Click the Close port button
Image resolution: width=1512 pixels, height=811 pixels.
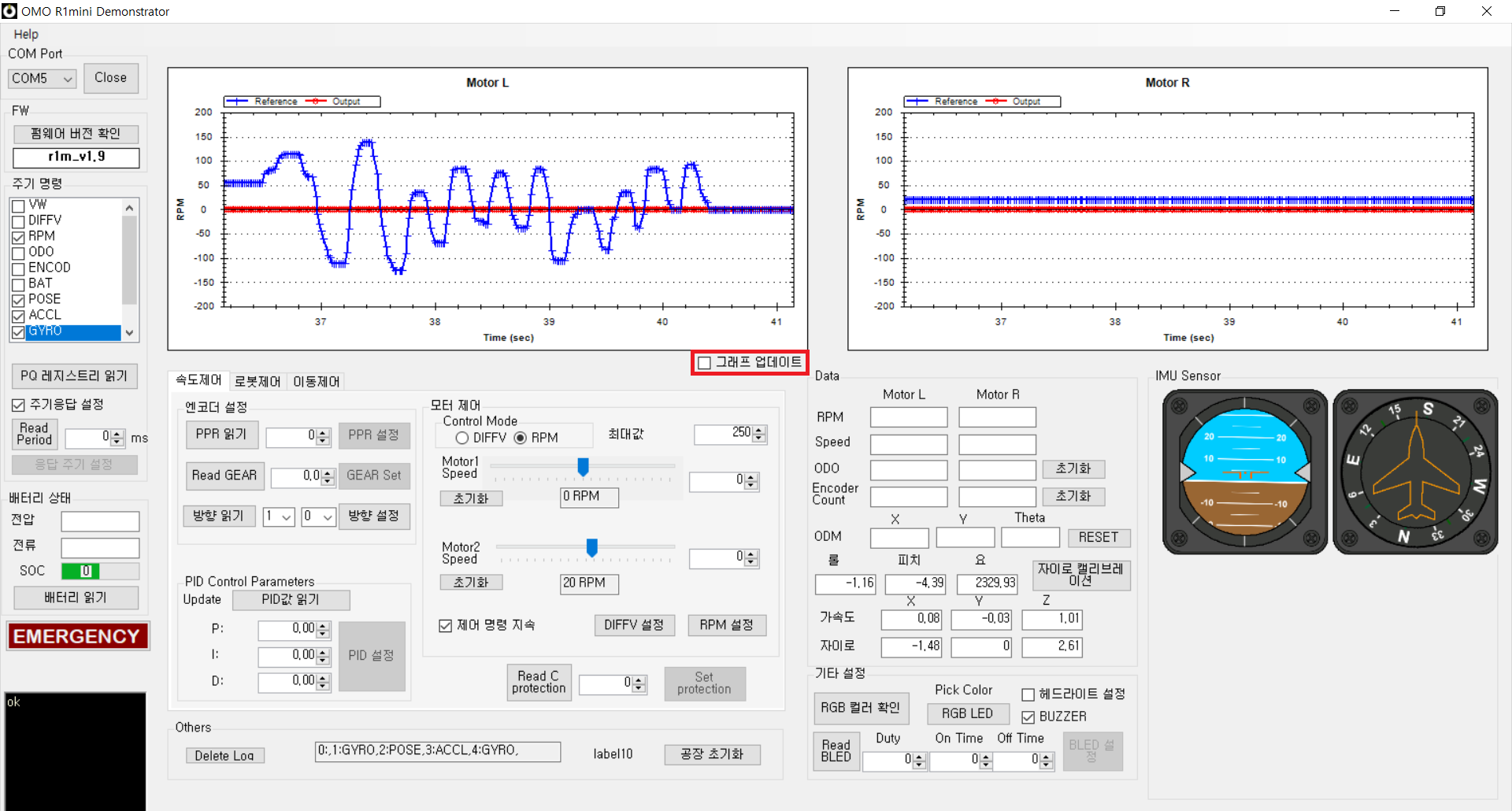tap(111, 78)
